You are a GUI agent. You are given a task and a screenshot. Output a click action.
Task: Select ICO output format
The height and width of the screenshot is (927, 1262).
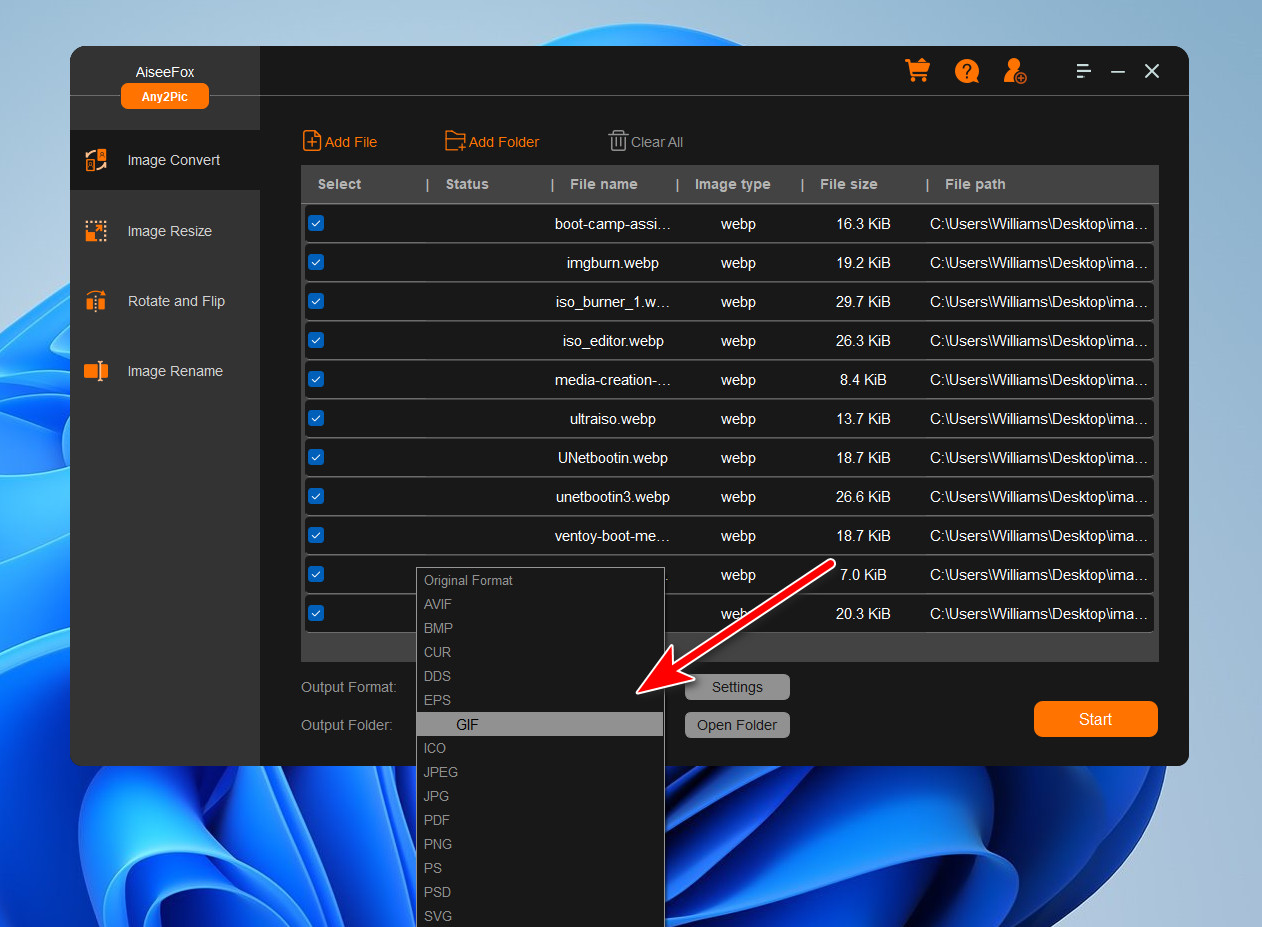540,748
